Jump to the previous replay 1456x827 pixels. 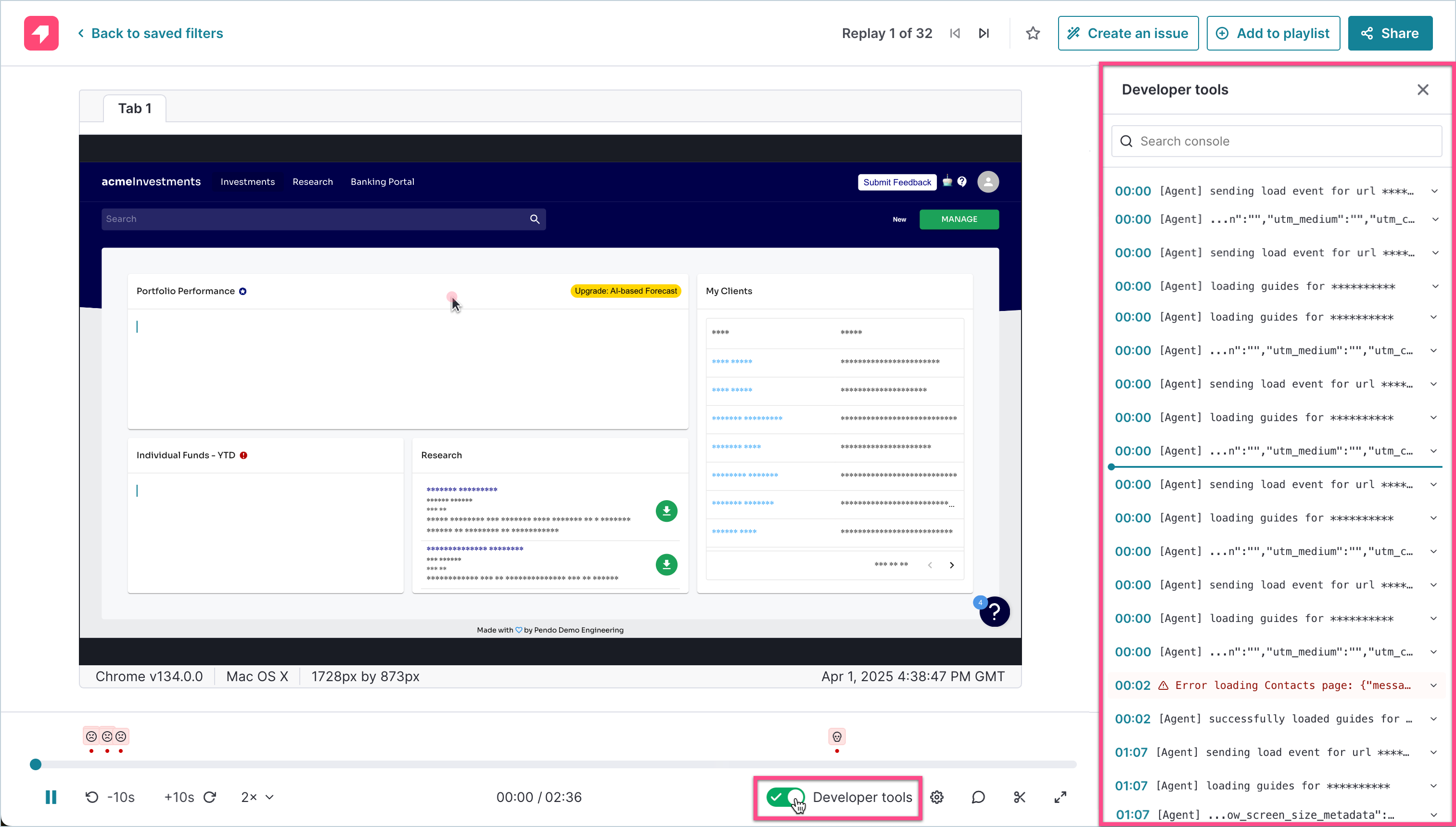tap(955, 34)
